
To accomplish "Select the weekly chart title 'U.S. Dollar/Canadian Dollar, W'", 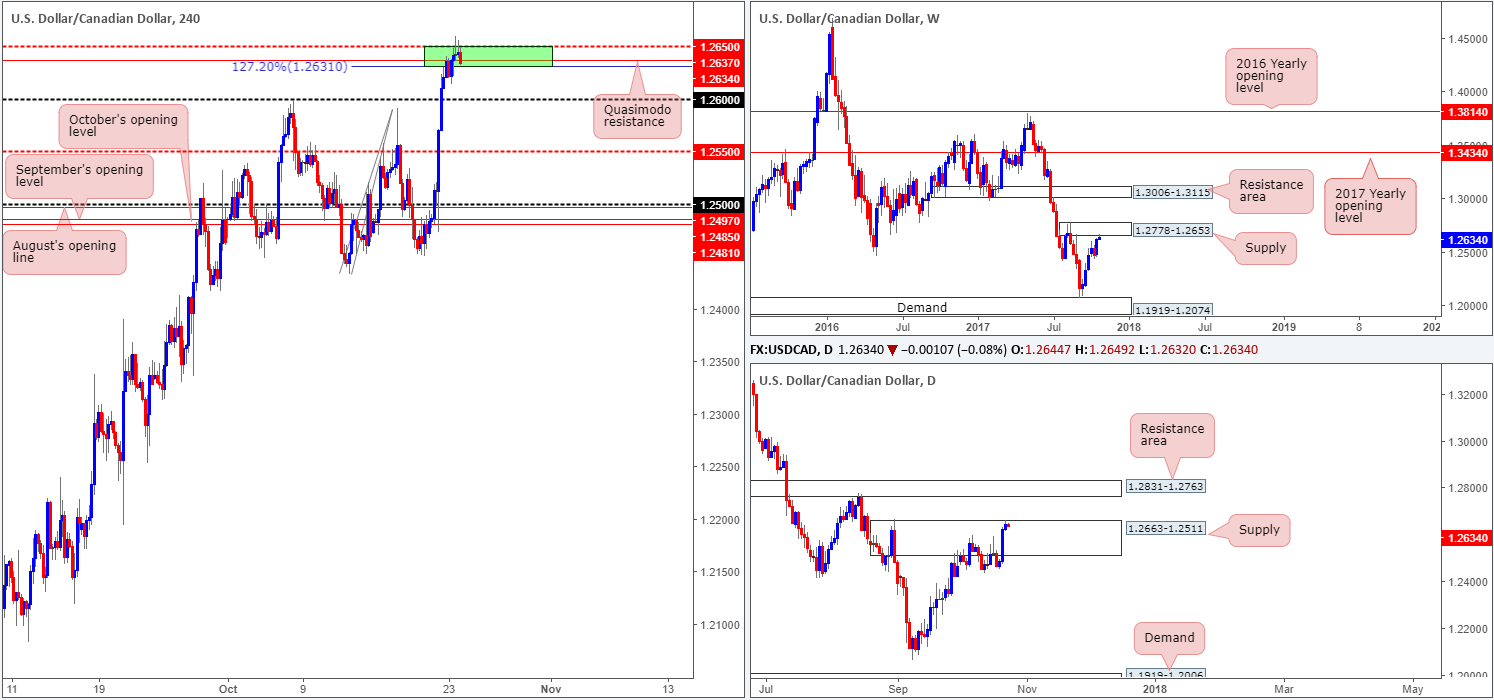I will (849, 18).
